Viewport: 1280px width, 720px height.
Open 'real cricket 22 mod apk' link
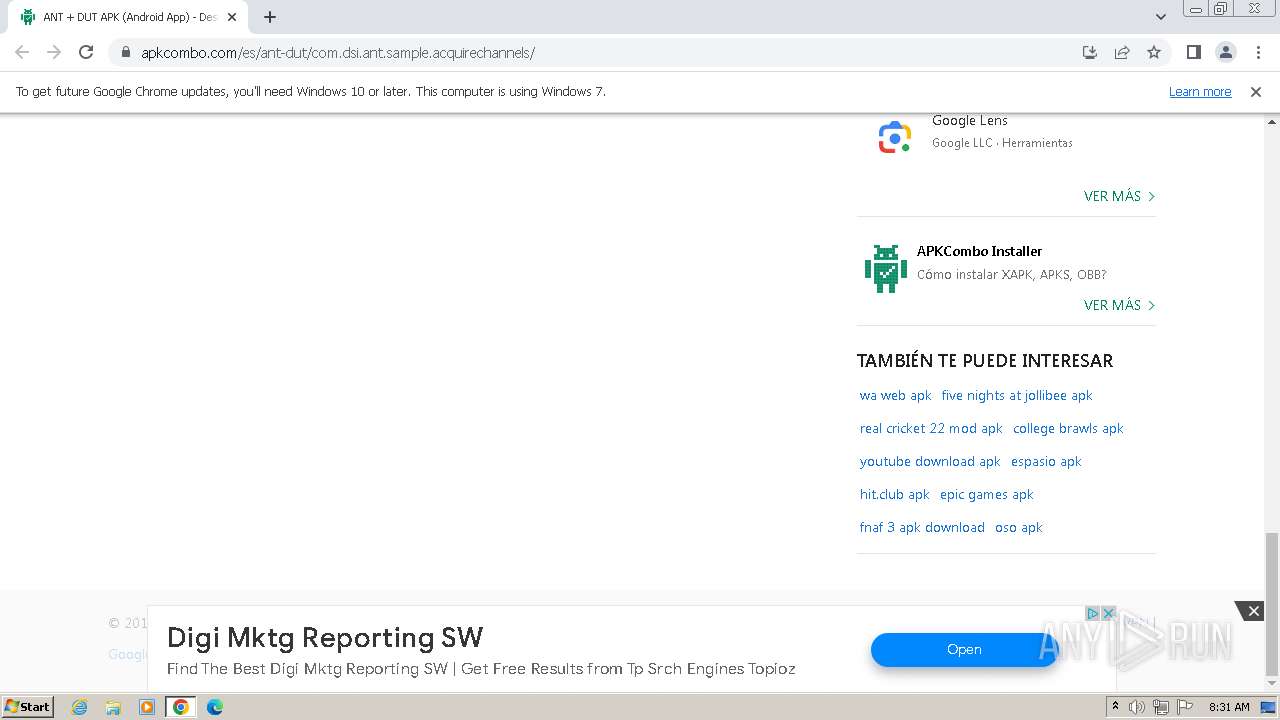pyautogui.click(x=931, y=428)
